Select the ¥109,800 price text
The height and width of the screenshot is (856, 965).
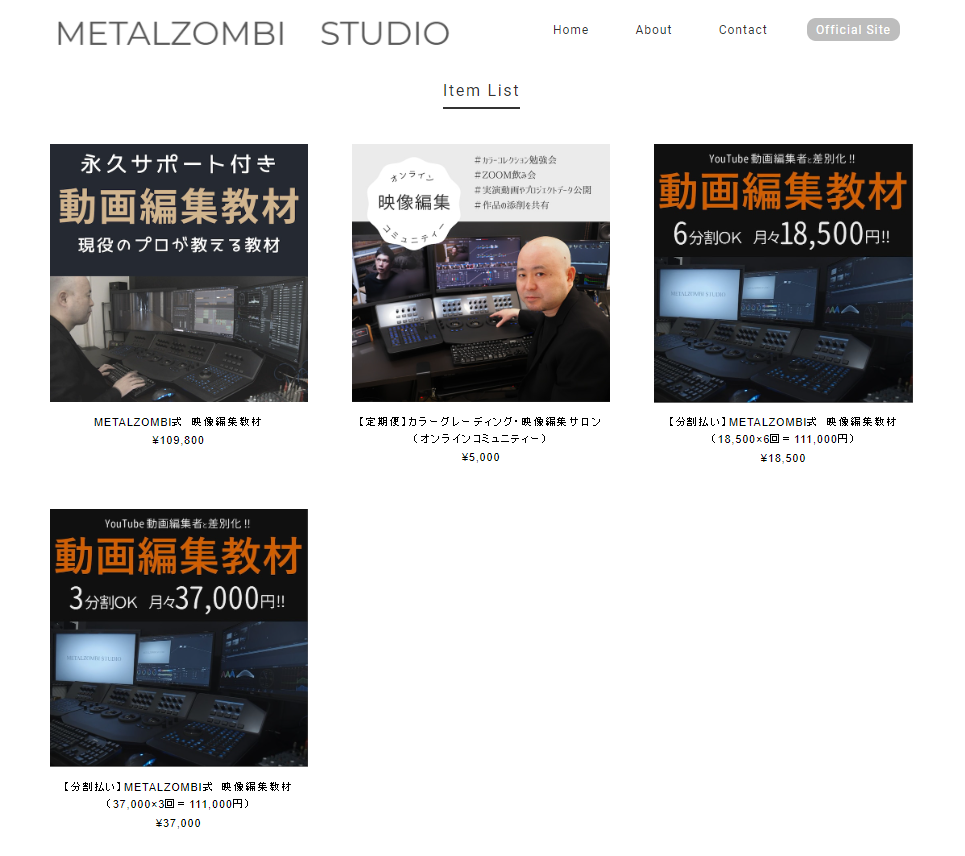(178, 440)
